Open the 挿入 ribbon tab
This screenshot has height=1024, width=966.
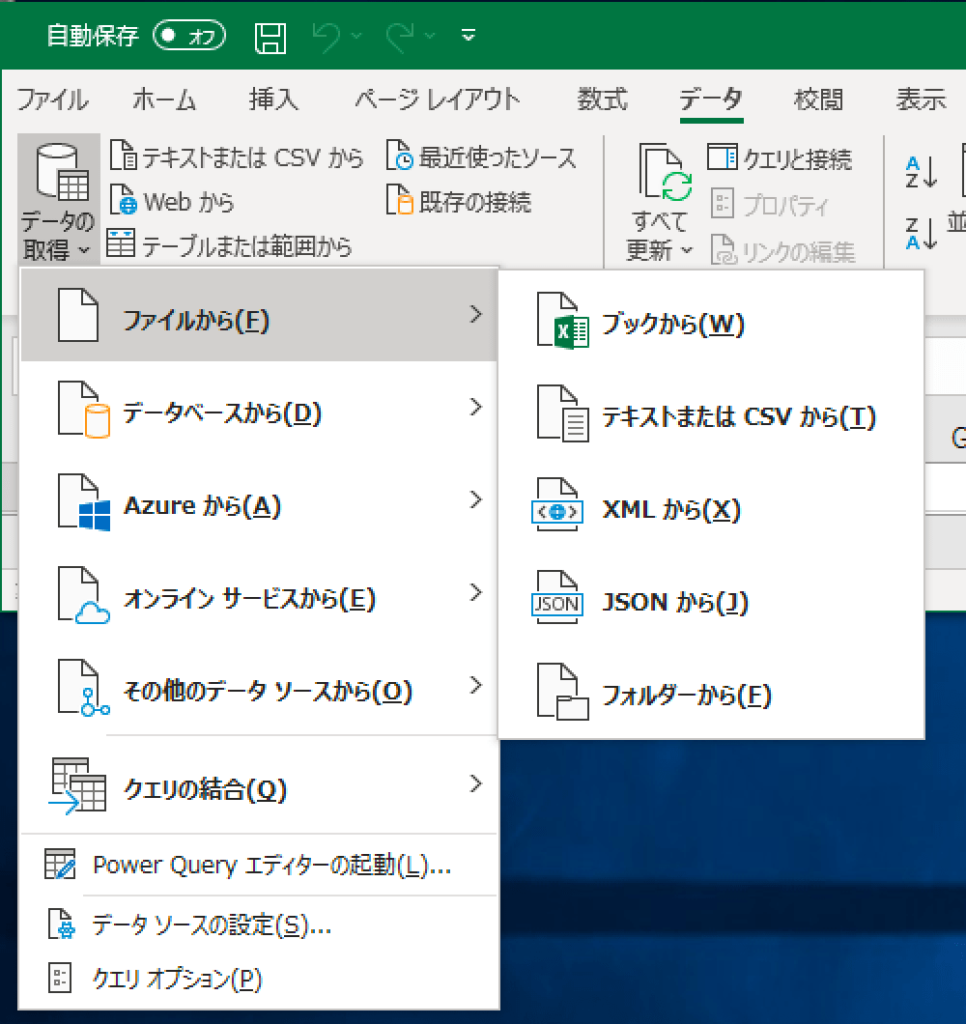273,99
